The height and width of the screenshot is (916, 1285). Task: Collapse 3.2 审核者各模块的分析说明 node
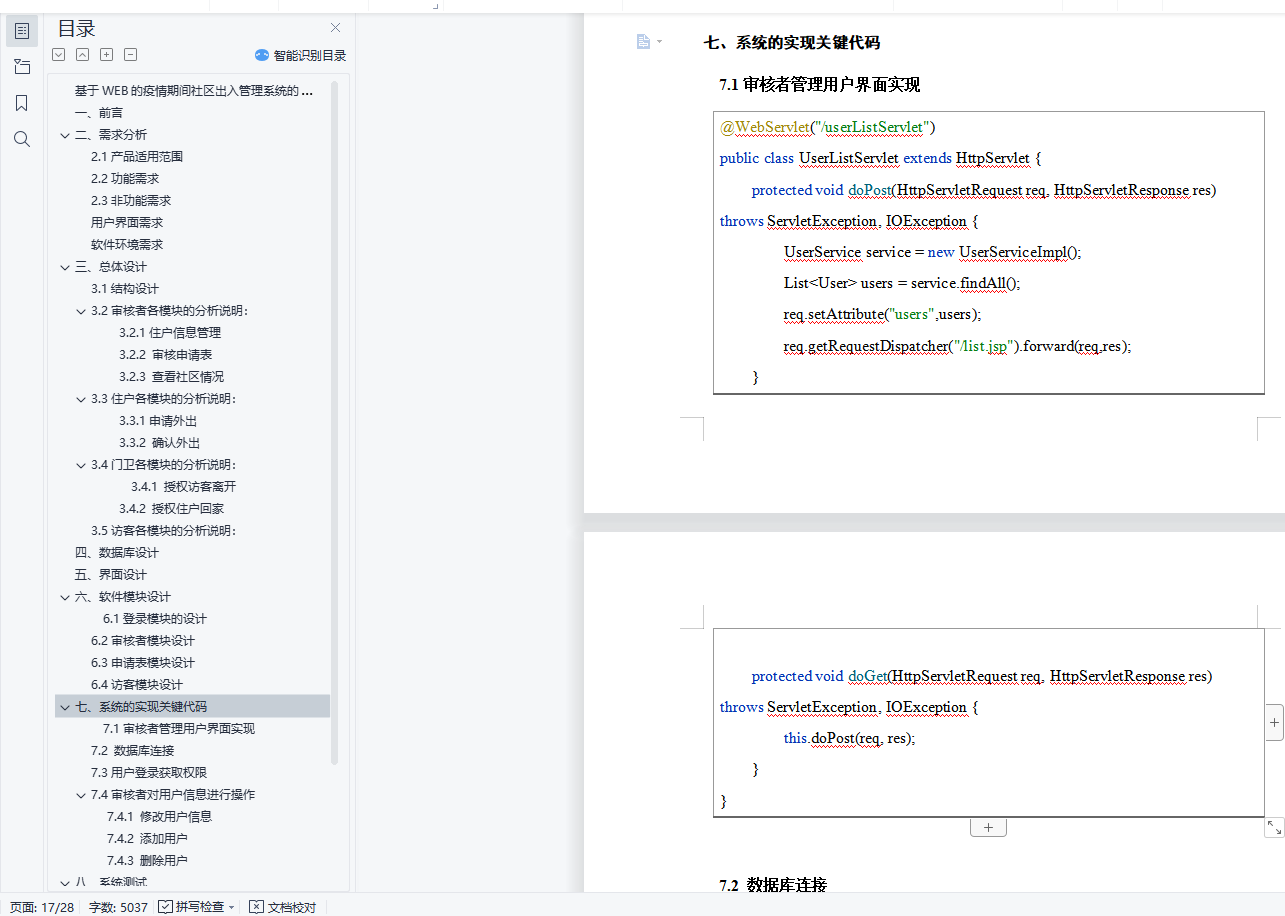(81, 311)
